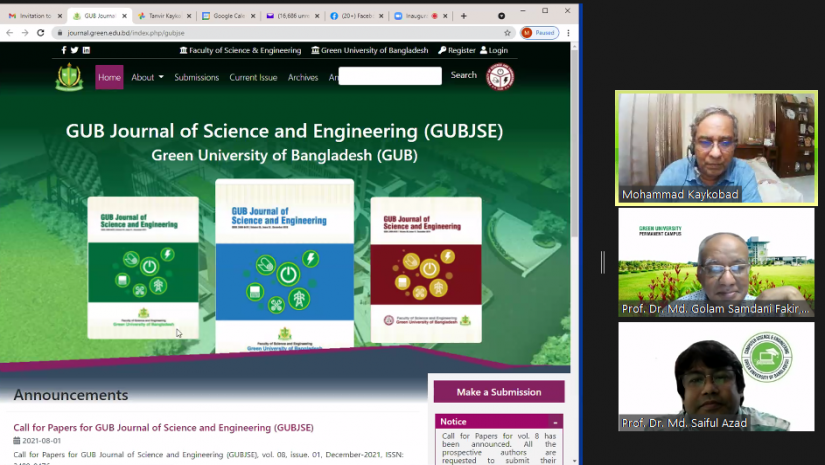Select Current Issue in navigation
The height and width of the screenshot is (465, 825).
pos(253,77)
